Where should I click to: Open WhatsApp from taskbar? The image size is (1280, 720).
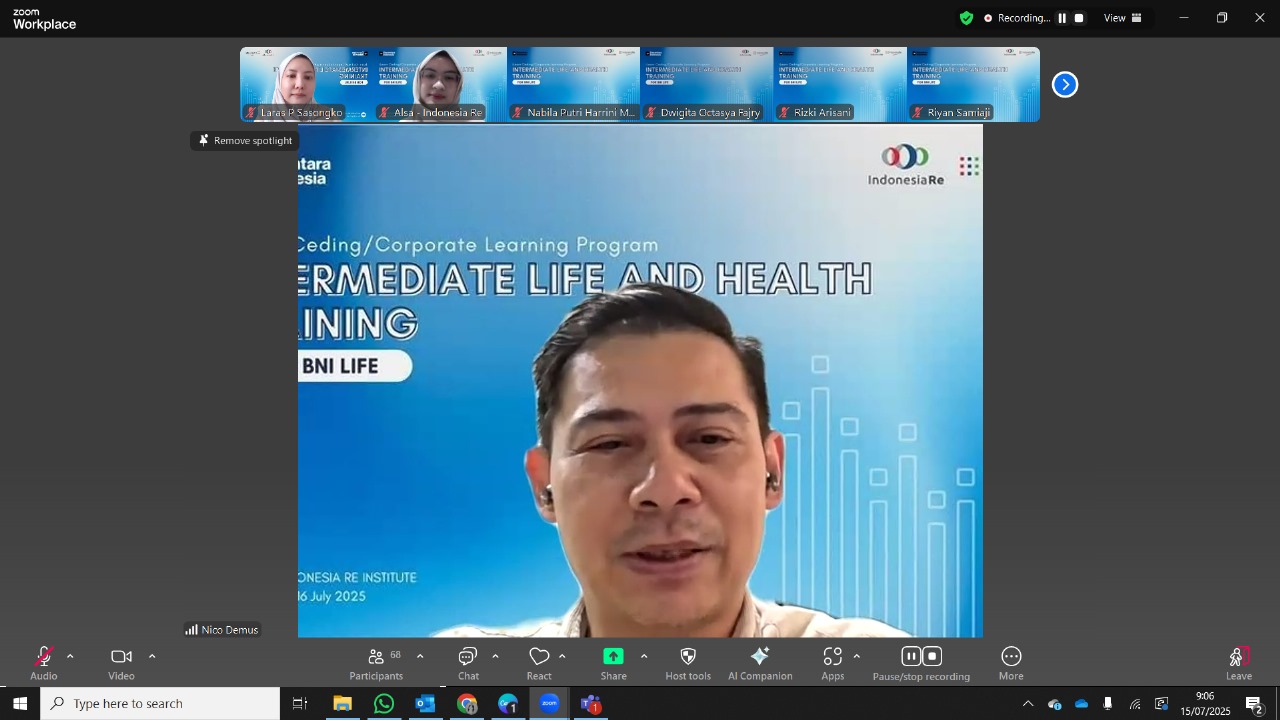click(384, 704)
